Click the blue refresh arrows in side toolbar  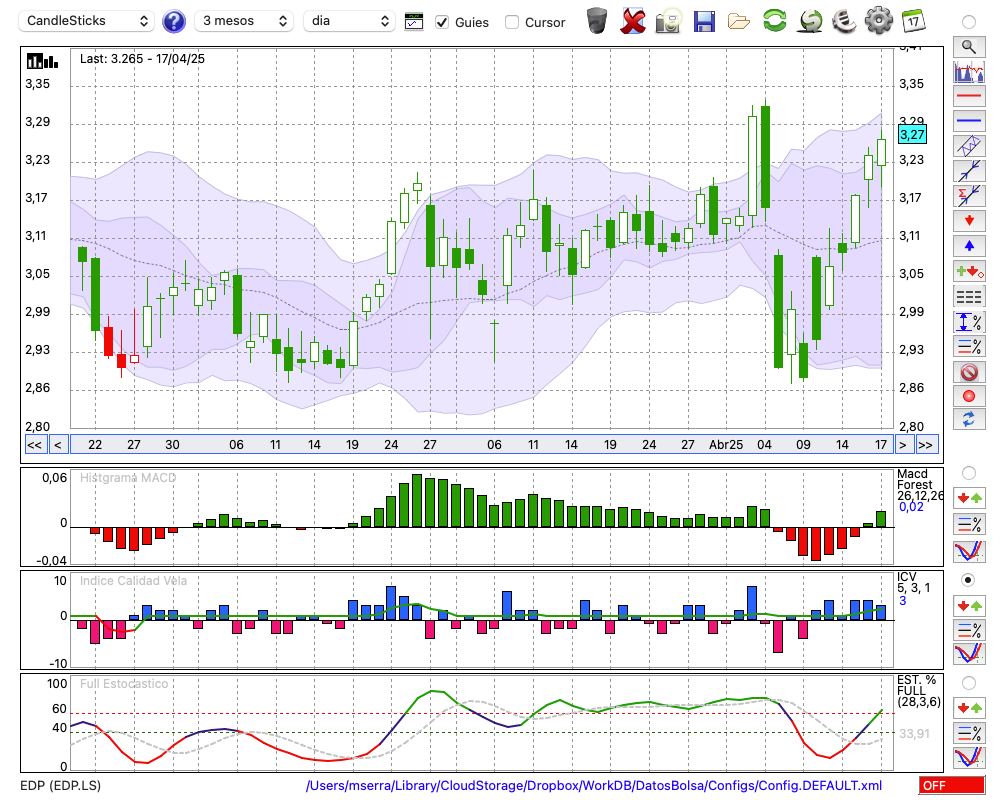969,419
